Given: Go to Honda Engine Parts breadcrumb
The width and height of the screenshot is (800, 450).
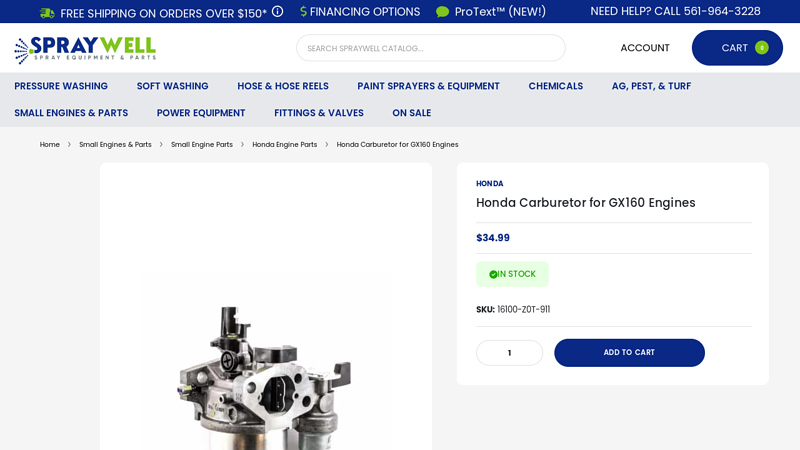Looking at the screenshot, I should 285,144.
